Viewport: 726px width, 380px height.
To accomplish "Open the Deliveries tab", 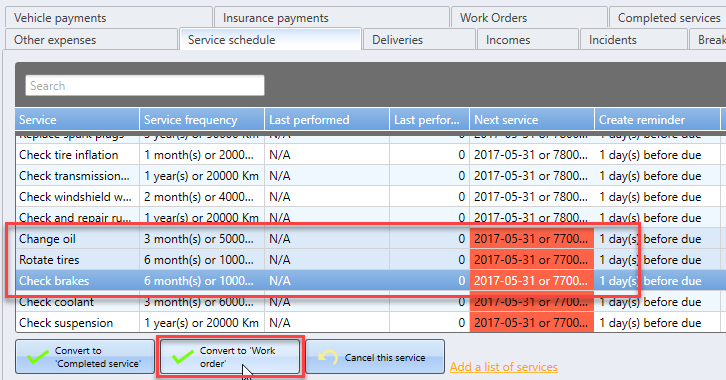I will (419, 39).
